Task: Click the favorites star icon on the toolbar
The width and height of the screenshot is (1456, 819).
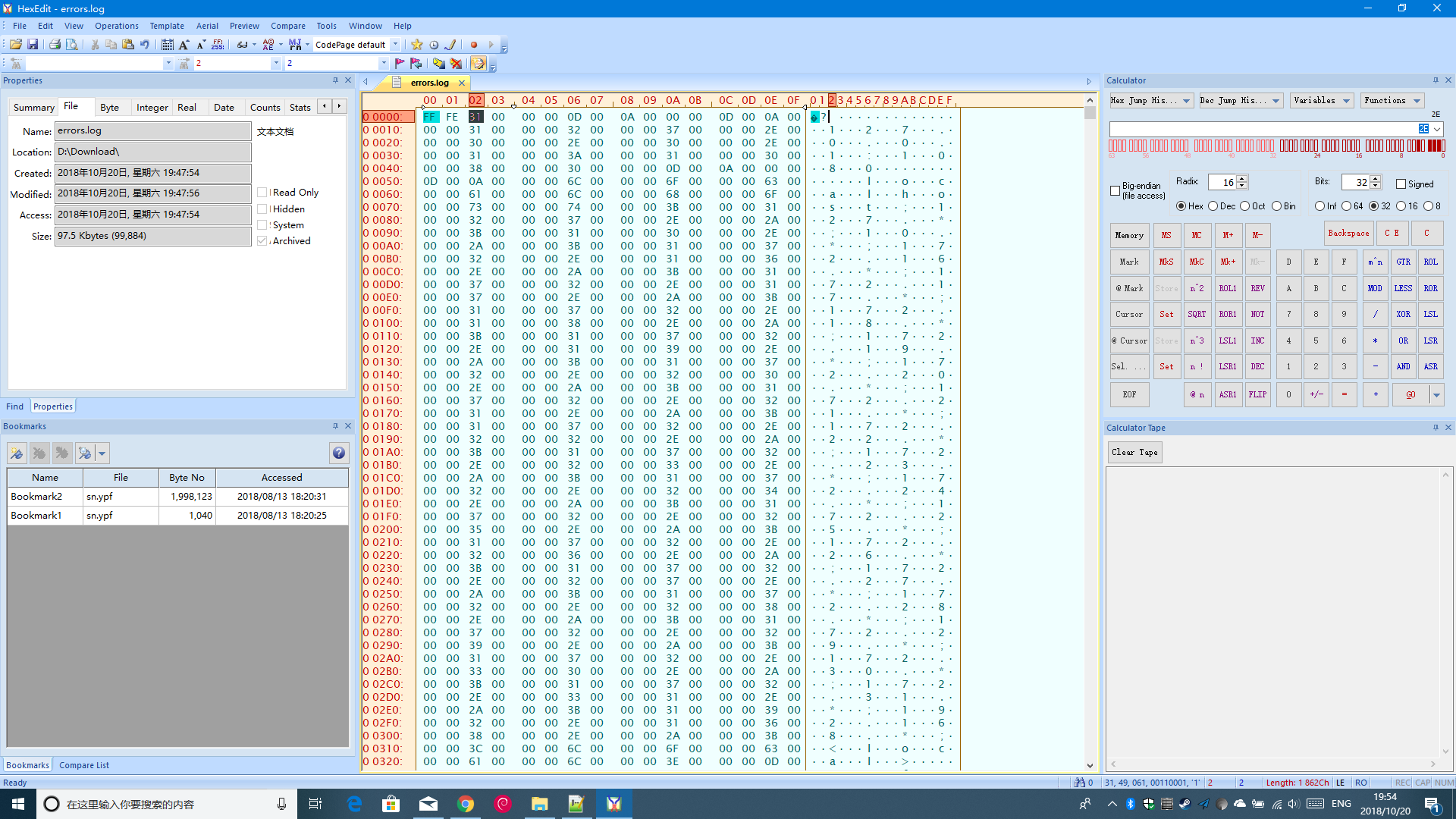Action: [416, 45]
